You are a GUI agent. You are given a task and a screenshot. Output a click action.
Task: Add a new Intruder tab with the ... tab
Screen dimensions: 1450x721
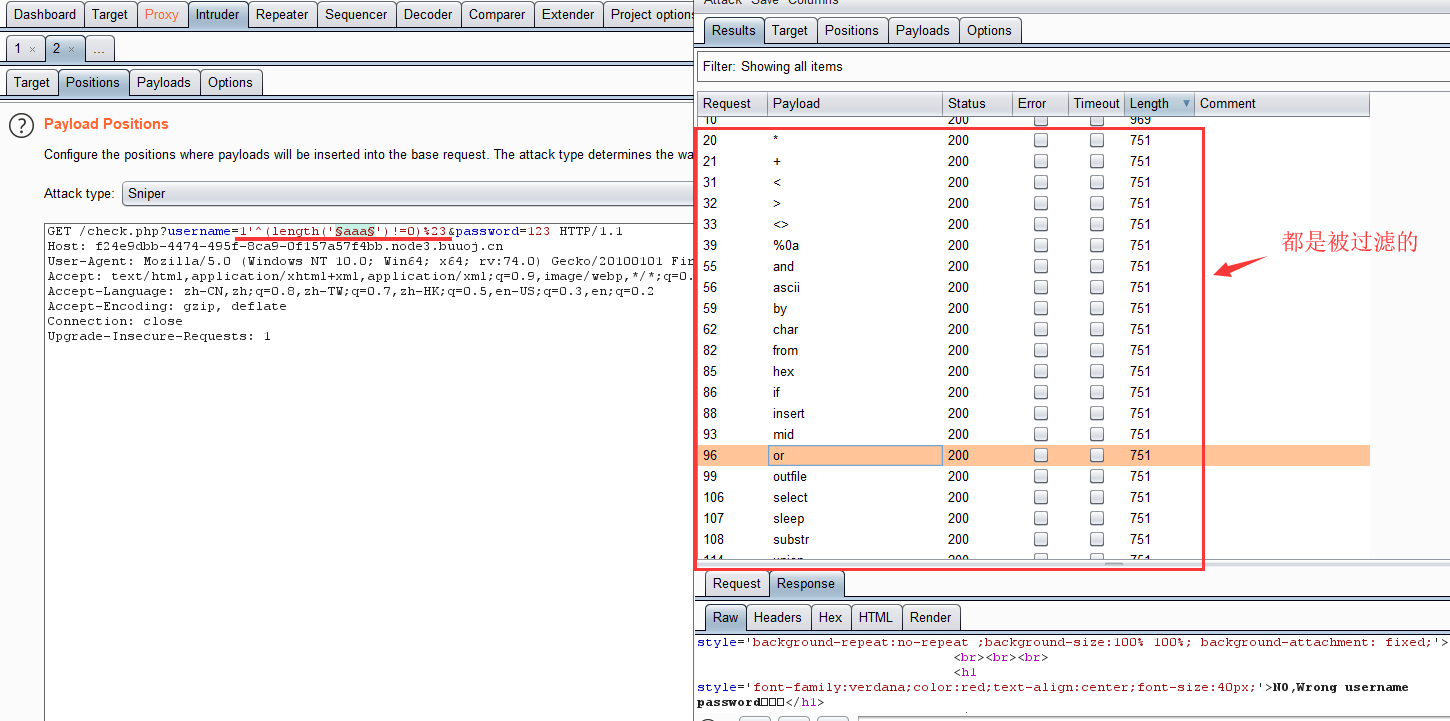[x=100, y=48]
